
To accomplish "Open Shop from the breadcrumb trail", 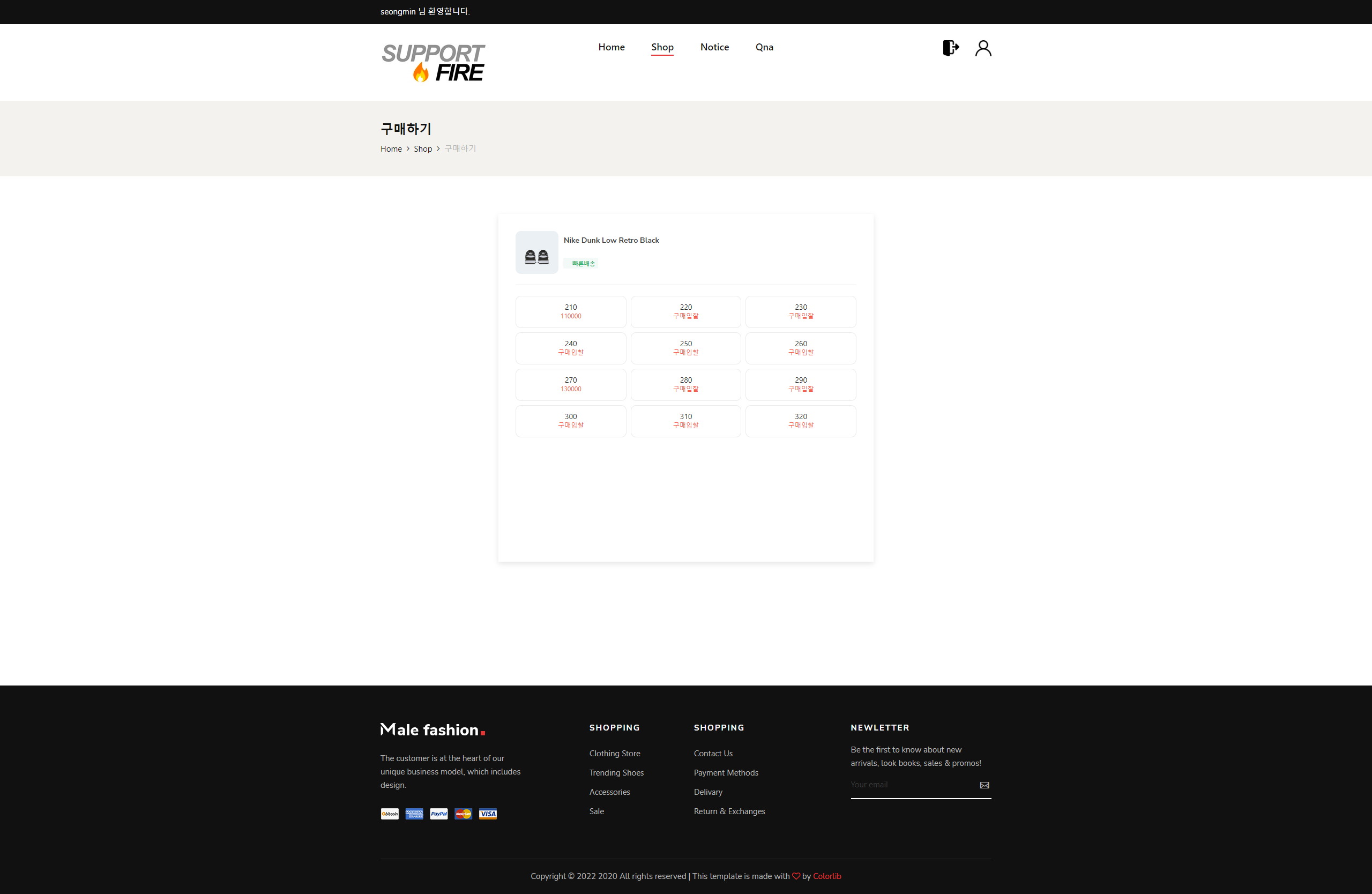I will [x=422, y=148].
